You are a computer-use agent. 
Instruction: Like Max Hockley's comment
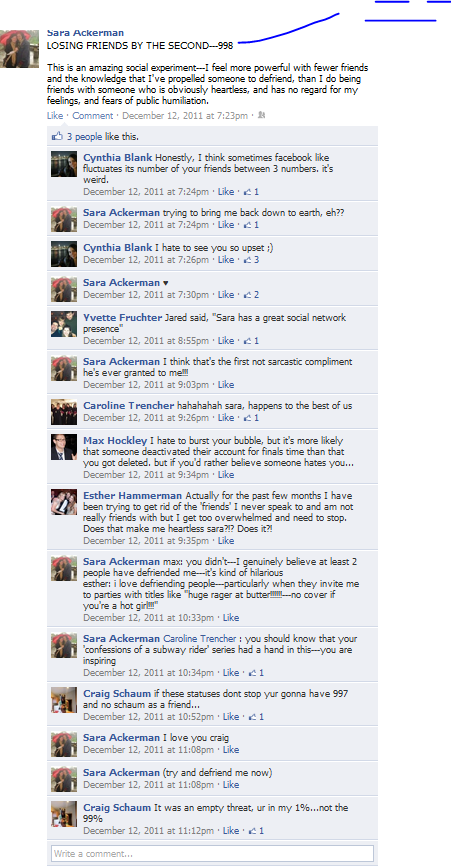pyautogui.click(x=226, y=475)
